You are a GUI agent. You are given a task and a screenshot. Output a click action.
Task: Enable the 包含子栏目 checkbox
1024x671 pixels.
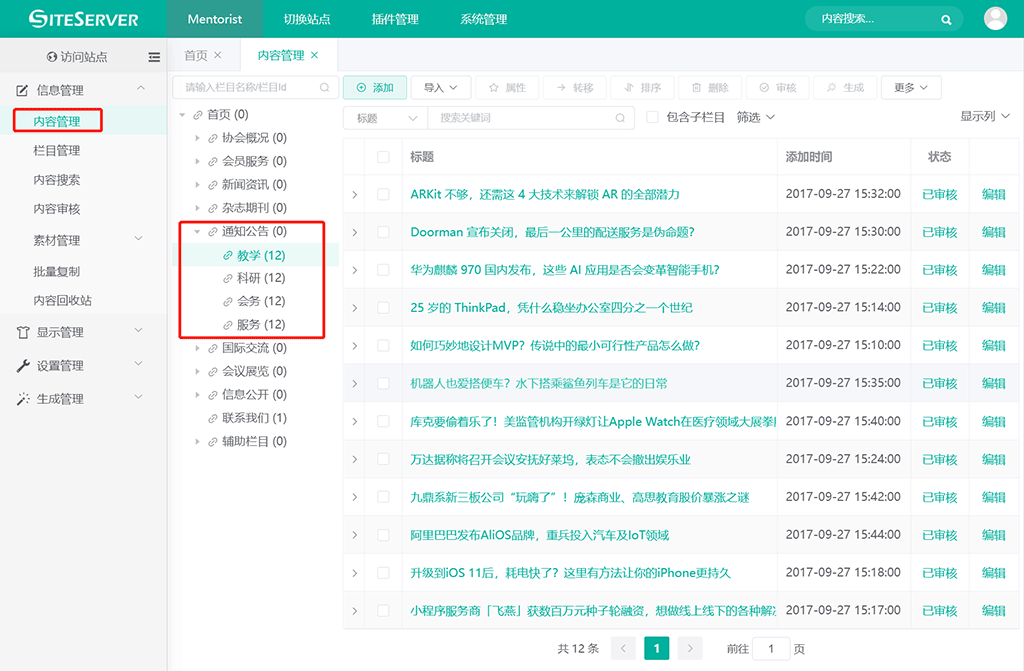click(652, 117)
